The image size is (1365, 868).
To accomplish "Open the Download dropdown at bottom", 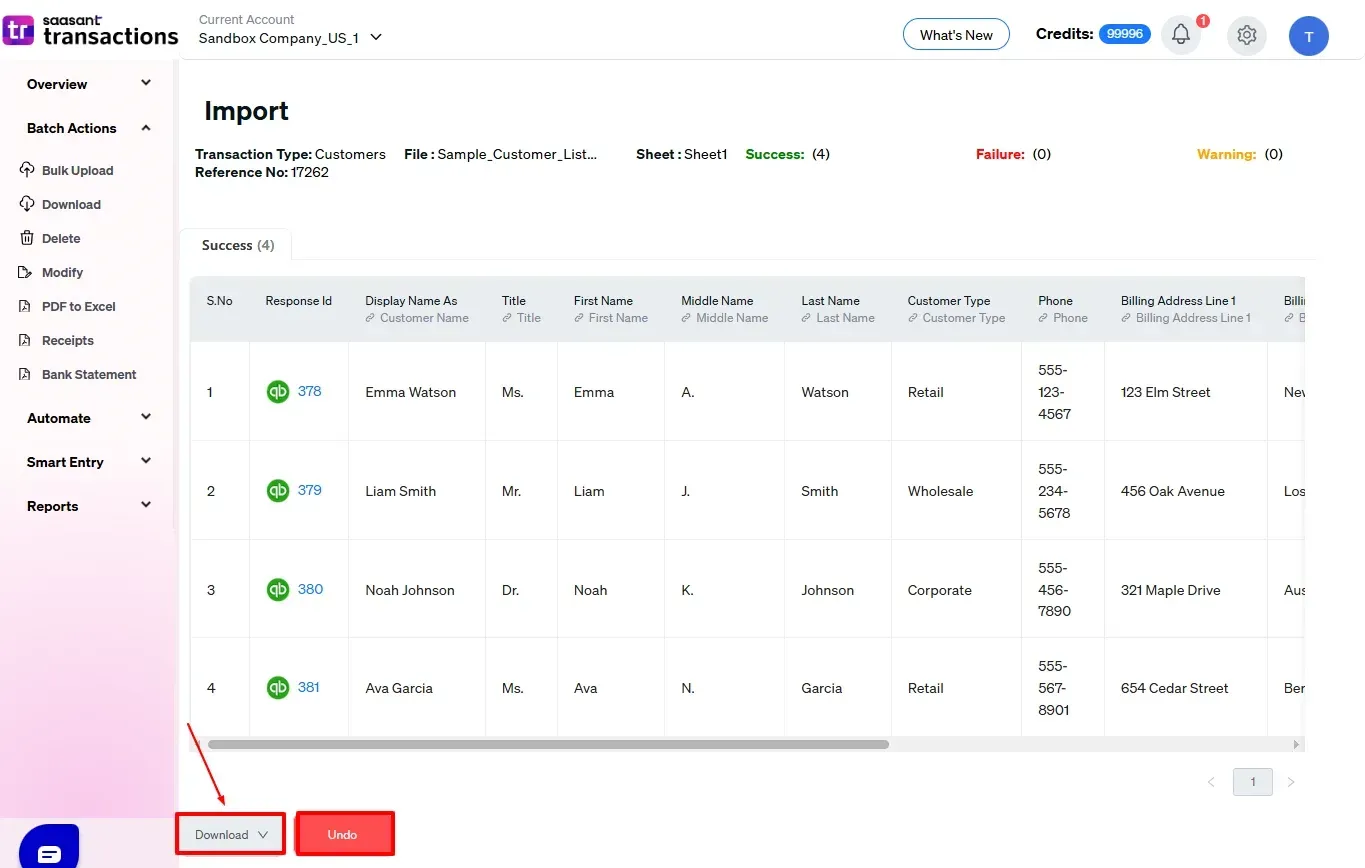I will coord(231,834).
